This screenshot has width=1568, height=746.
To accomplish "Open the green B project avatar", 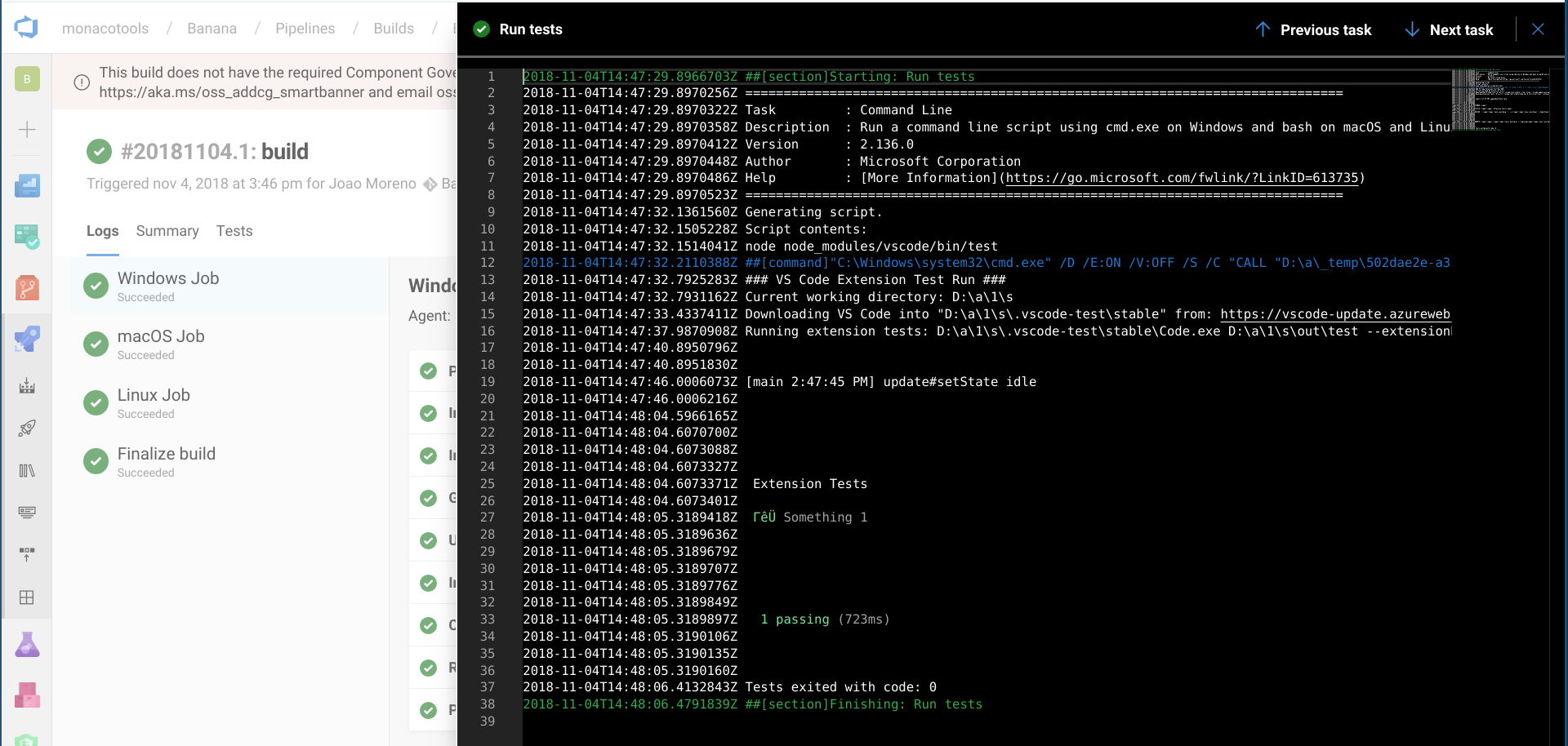I will pyautogui.click(x=27, y=78).
